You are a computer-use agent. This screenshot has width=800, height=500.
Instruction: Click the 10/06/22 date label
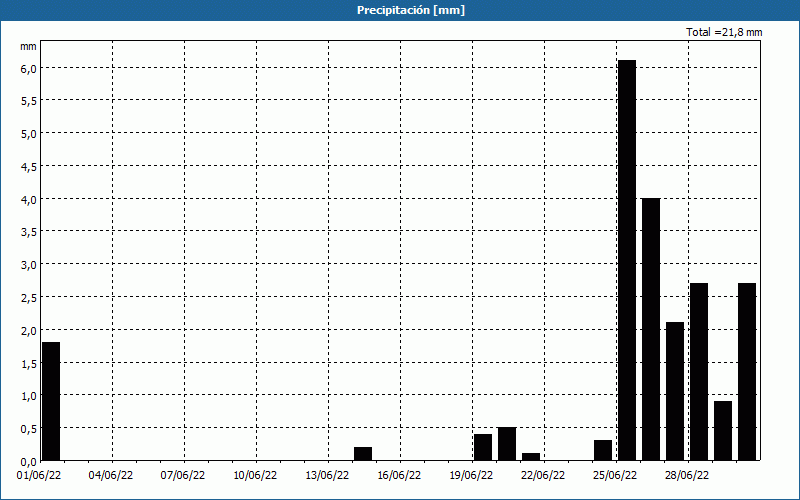point(255,476)
